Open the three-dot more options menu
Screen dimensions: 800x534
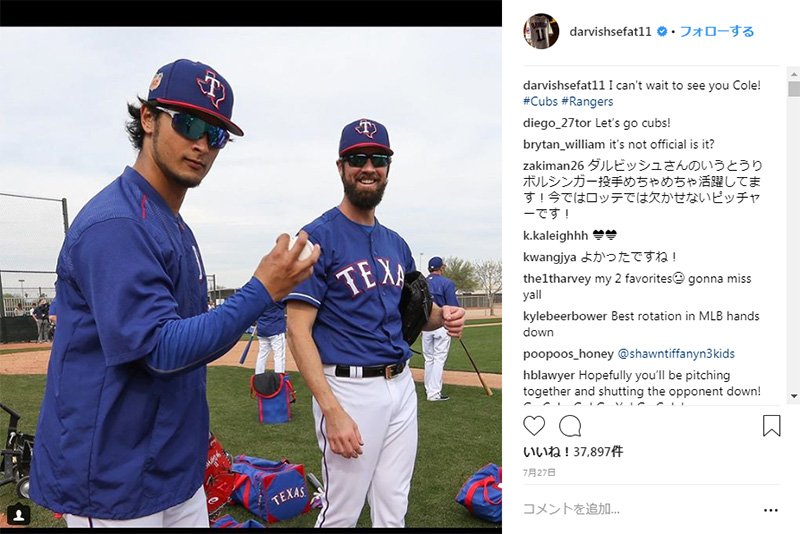[770, 510]
